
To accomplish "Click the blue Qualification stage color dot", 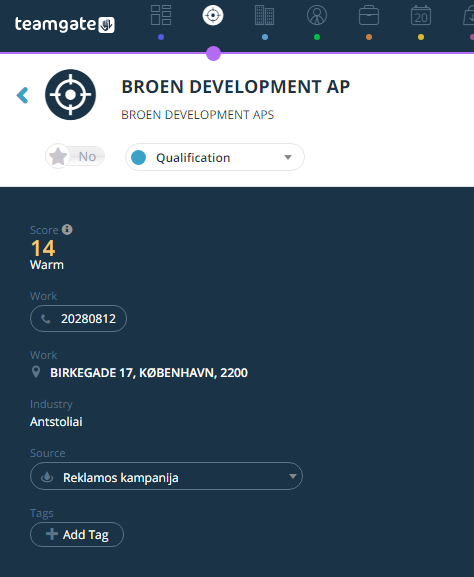I will coord(139,157).
